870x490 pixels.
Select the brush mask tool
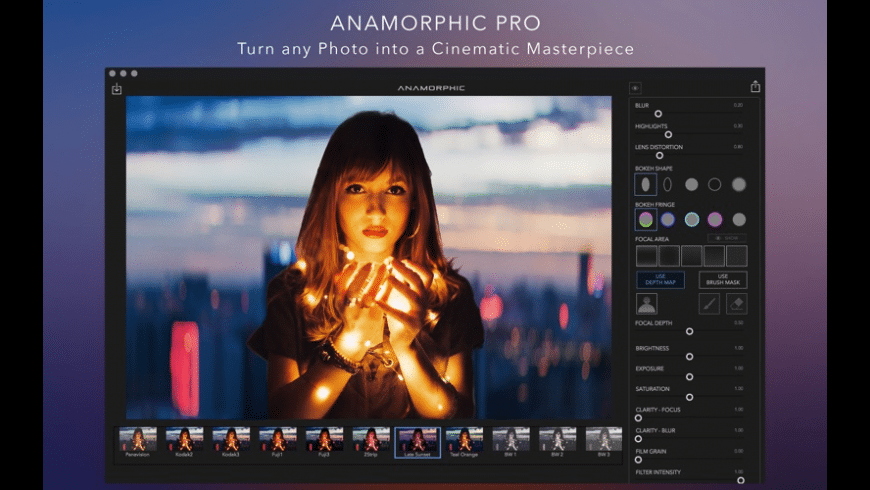coord(709,304)
